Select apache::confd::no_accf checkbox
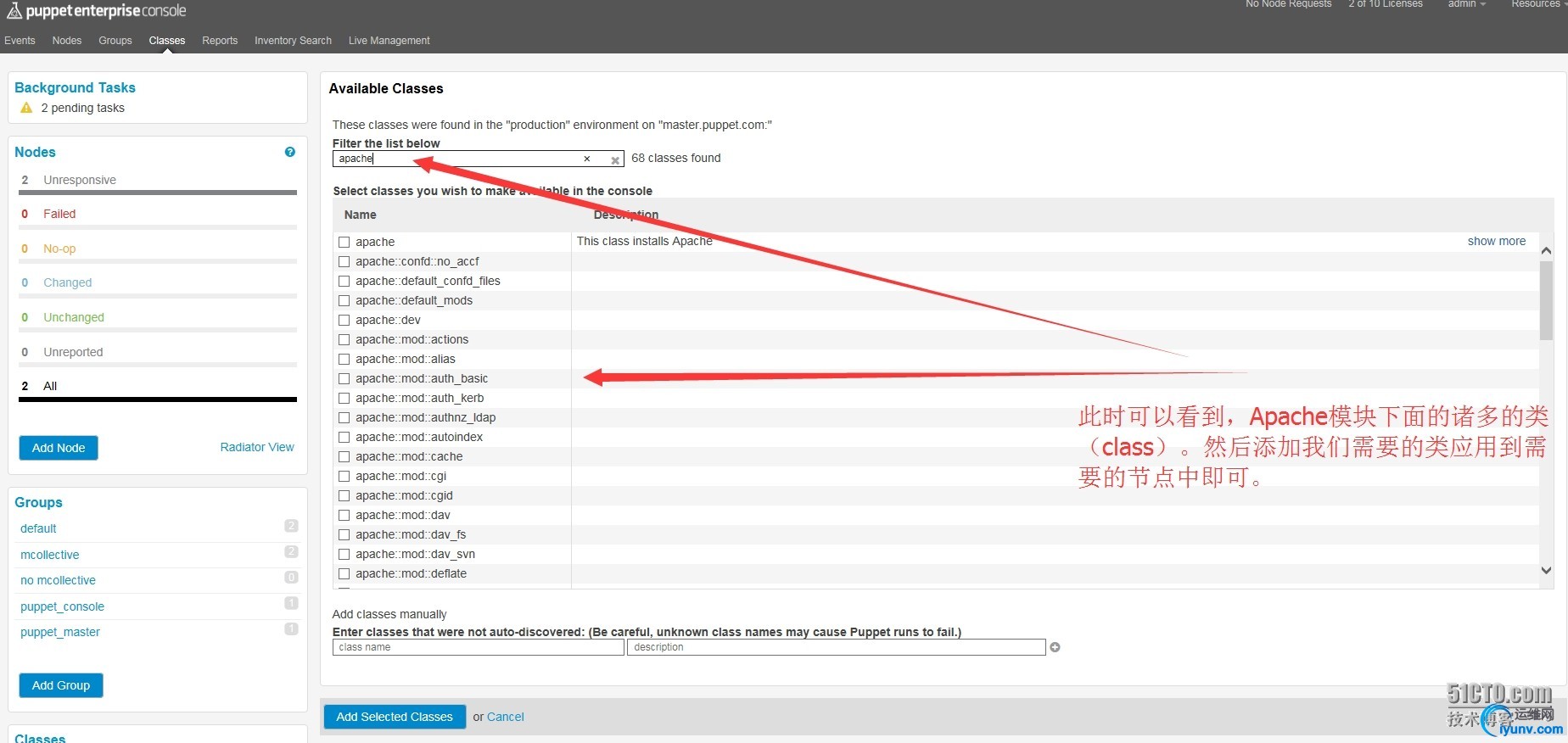 [344, 261]
